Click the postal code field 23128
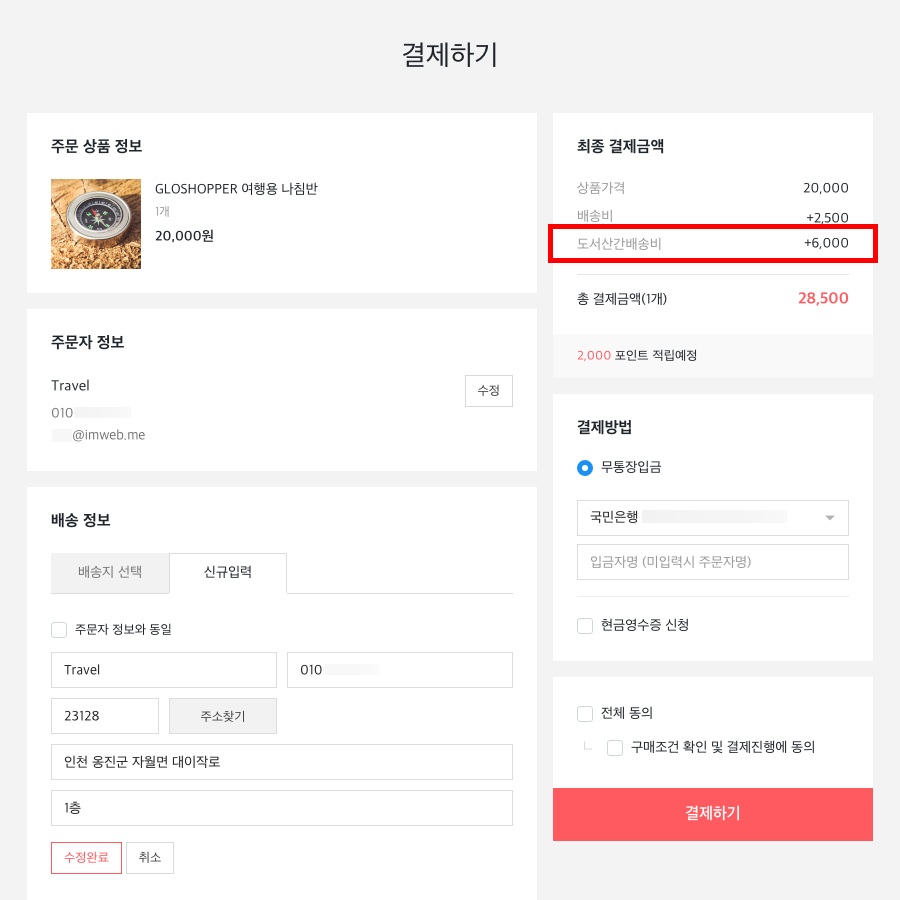 [104, 716]
